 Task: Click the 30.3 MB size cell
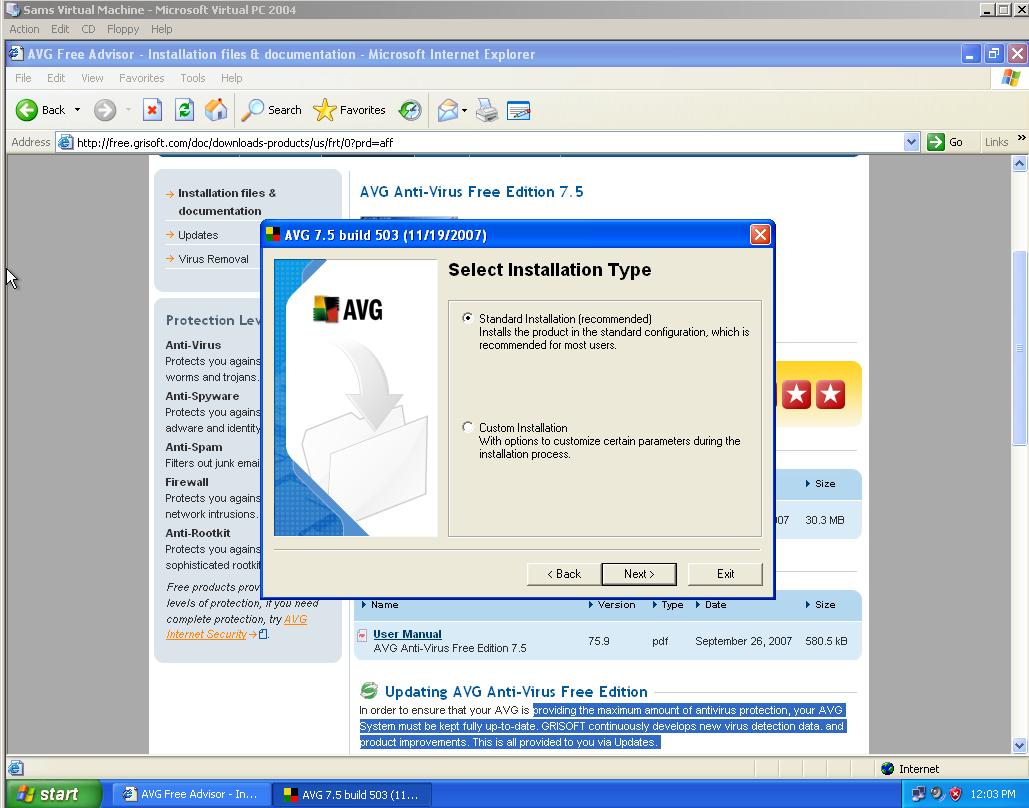pos(824,520)
